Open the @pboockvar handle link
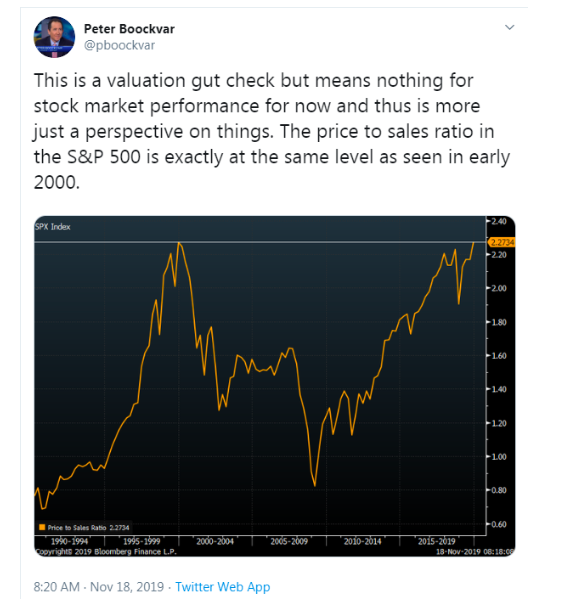The image size is (582, 607). [x=119, y=45]
